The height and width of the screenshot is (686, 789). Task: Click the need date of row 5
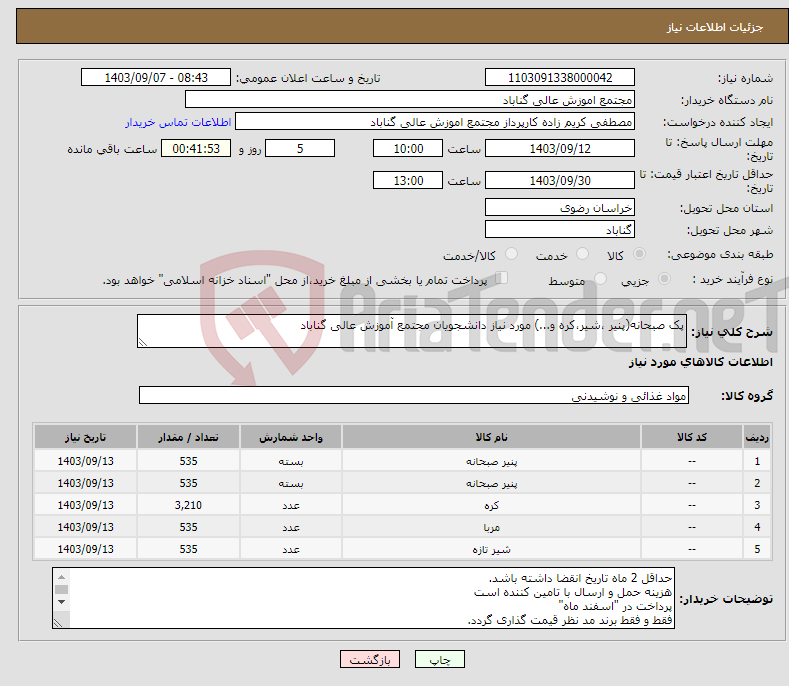(86, 549)
